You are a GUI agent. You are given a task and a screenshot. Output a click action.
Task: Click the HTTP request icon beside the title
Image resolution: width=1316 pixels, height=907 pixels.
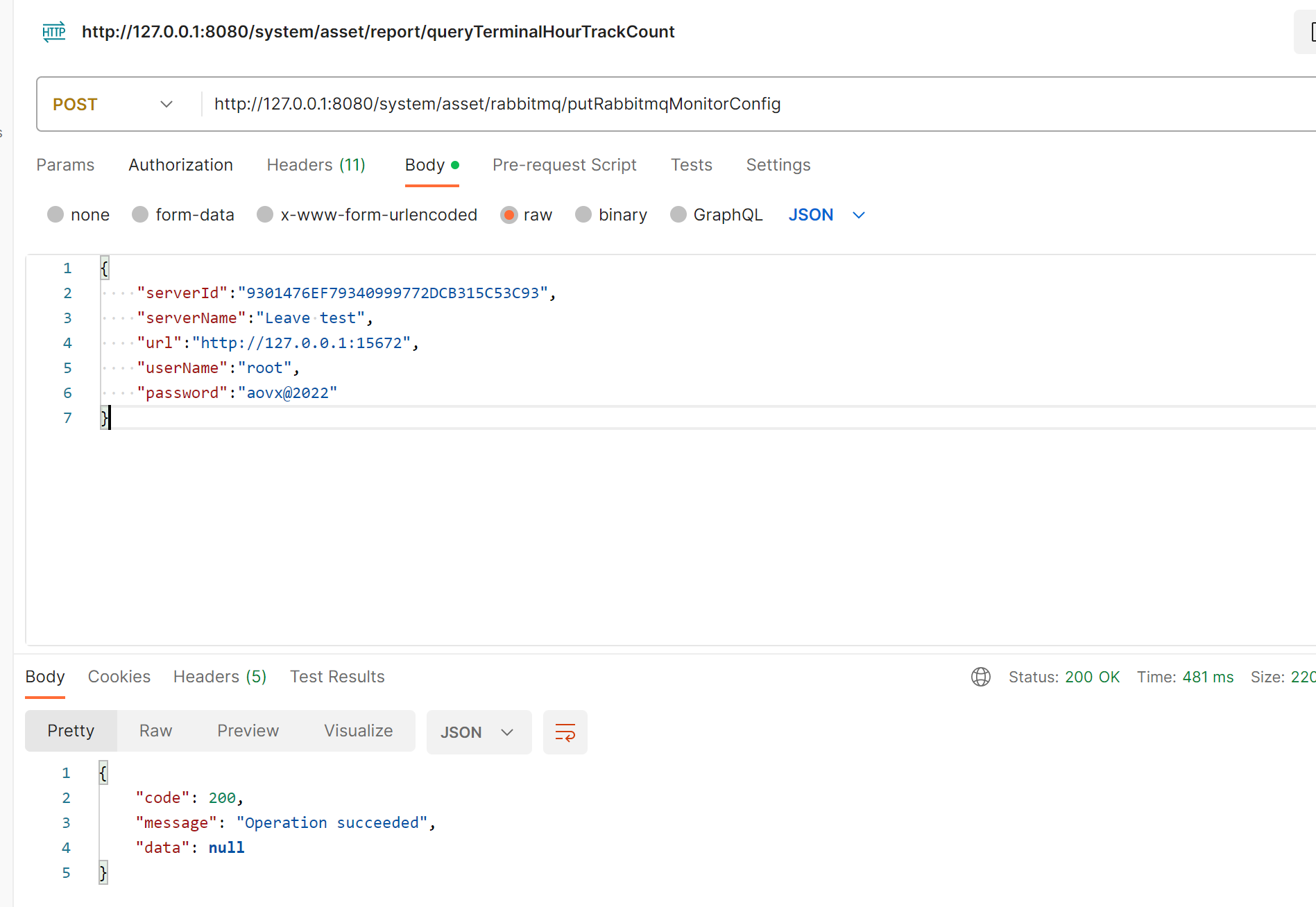click(x=53, y=32)
